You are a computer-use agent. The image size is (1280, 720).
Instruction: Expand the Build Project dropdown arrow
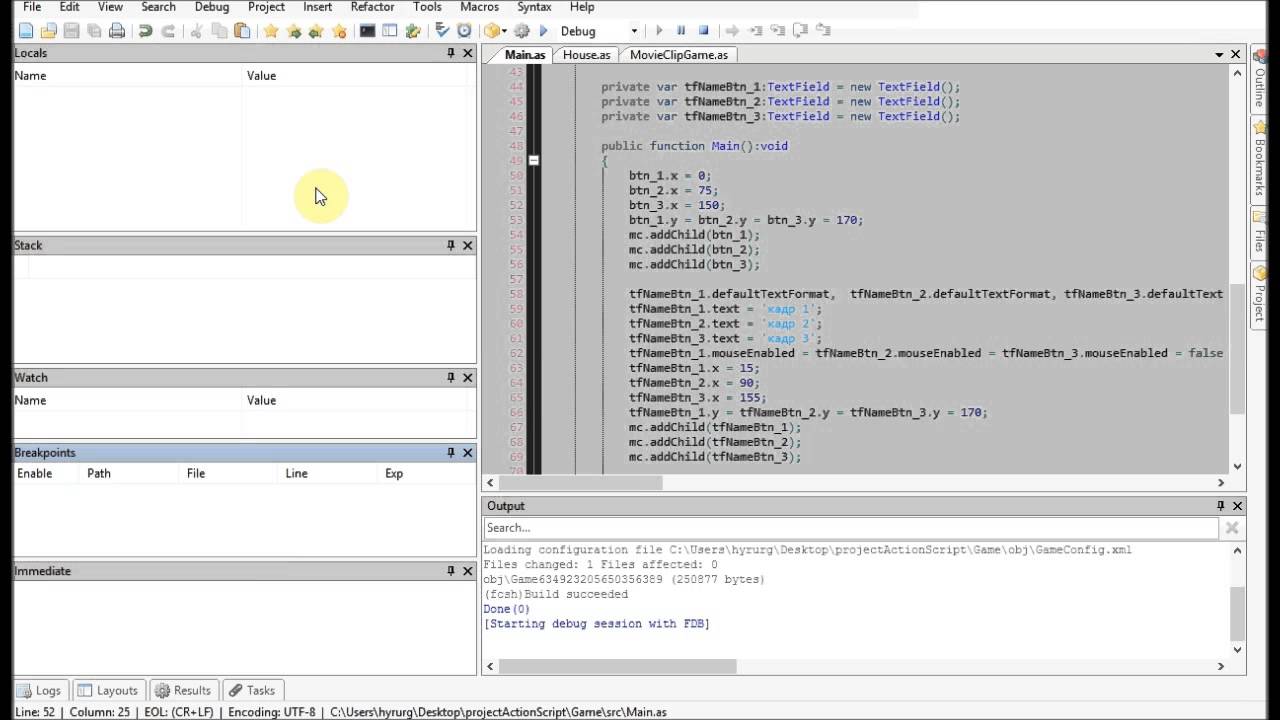[505, 31]
